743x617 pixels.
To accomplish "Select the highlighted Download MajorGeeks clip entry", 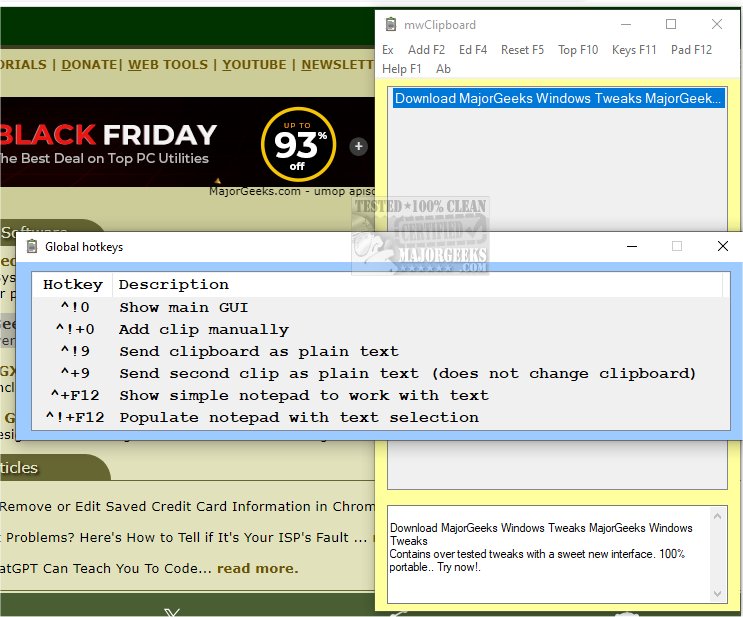I will coord(557,98).
